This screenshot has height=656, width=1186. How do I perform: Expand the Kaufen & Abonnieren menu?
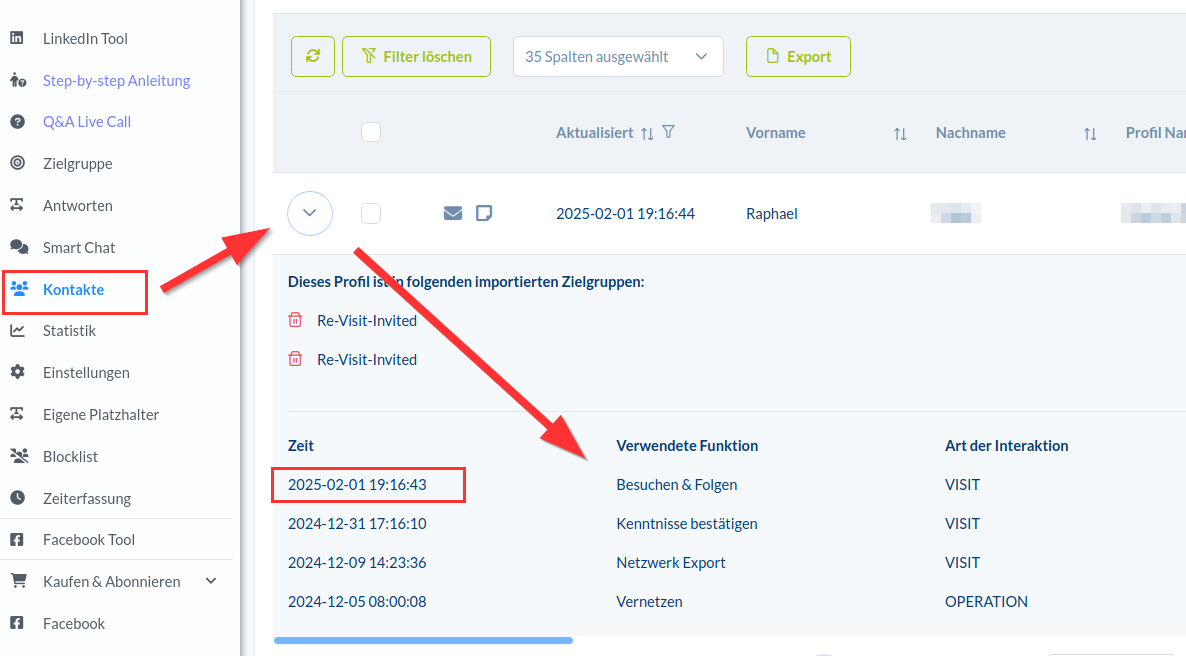tap(210, 581)
